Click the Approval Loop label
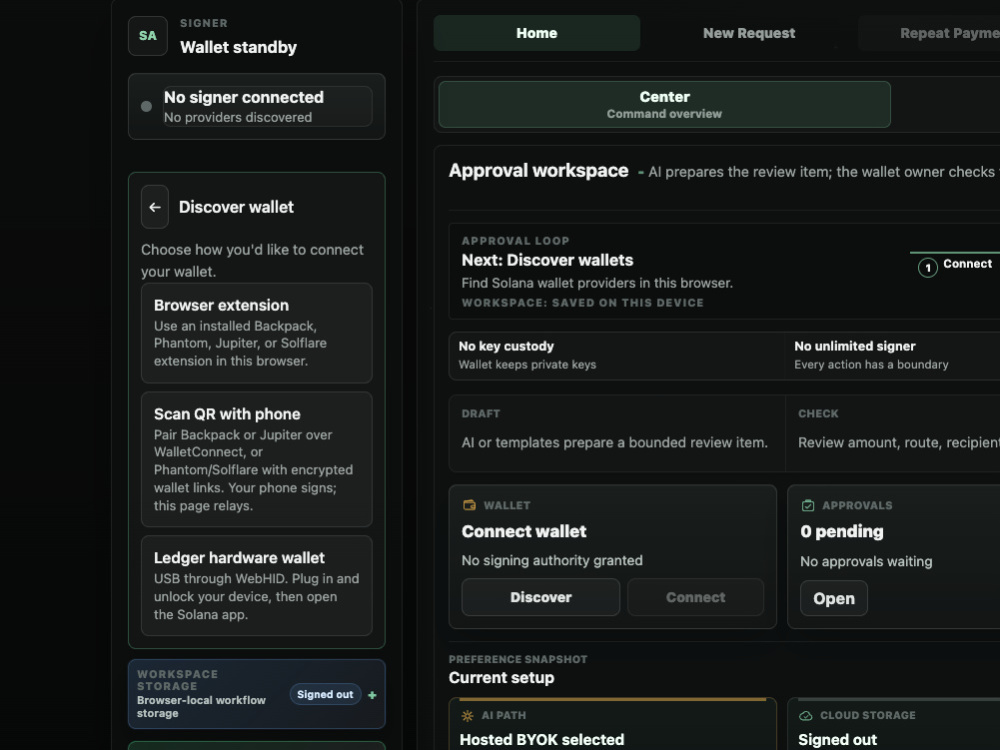 pyautogui.click(x=515, y=241)
